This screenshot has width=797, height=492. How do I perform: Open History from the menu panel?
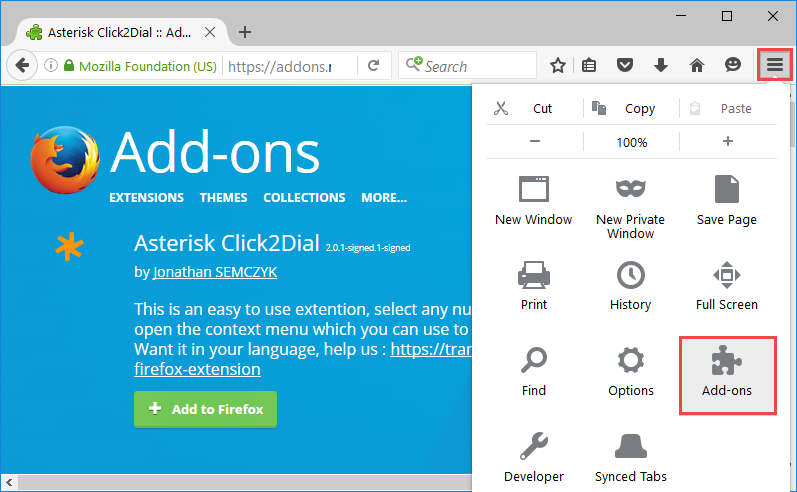tap(630, 286)
